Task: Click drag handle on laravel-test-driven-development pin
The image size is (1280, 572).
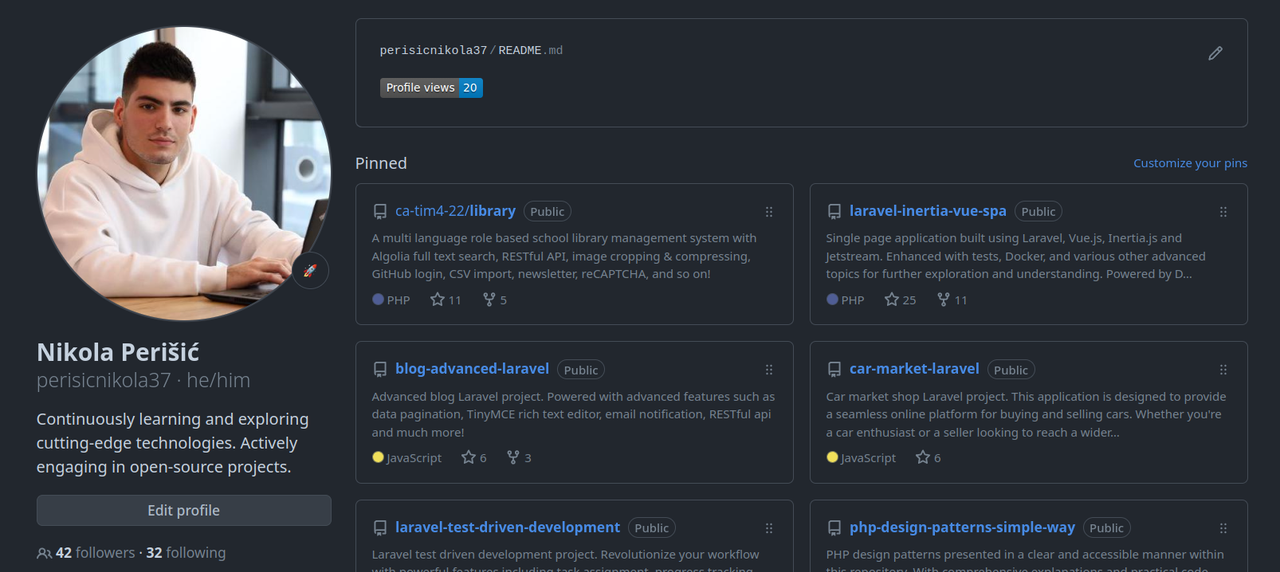Action: [x=769, y=528]
